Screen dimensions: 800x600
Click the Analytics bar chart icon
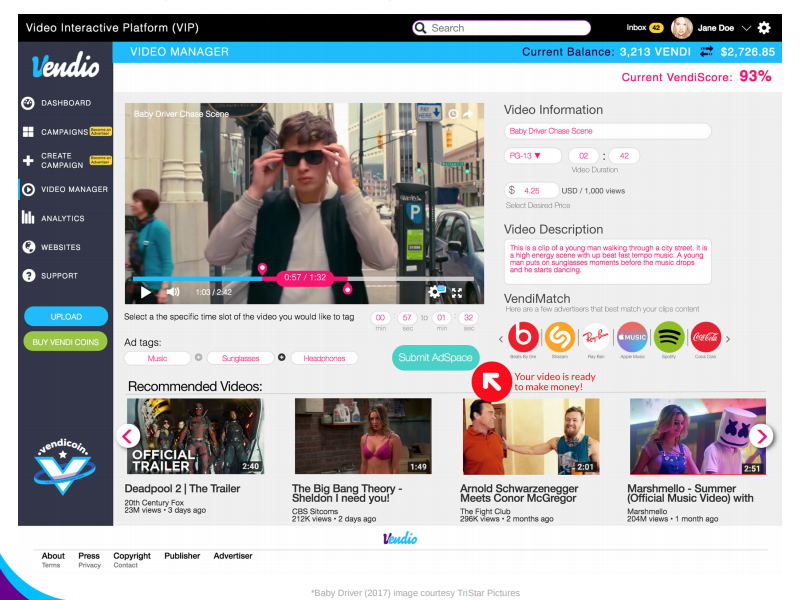point(28,218)
